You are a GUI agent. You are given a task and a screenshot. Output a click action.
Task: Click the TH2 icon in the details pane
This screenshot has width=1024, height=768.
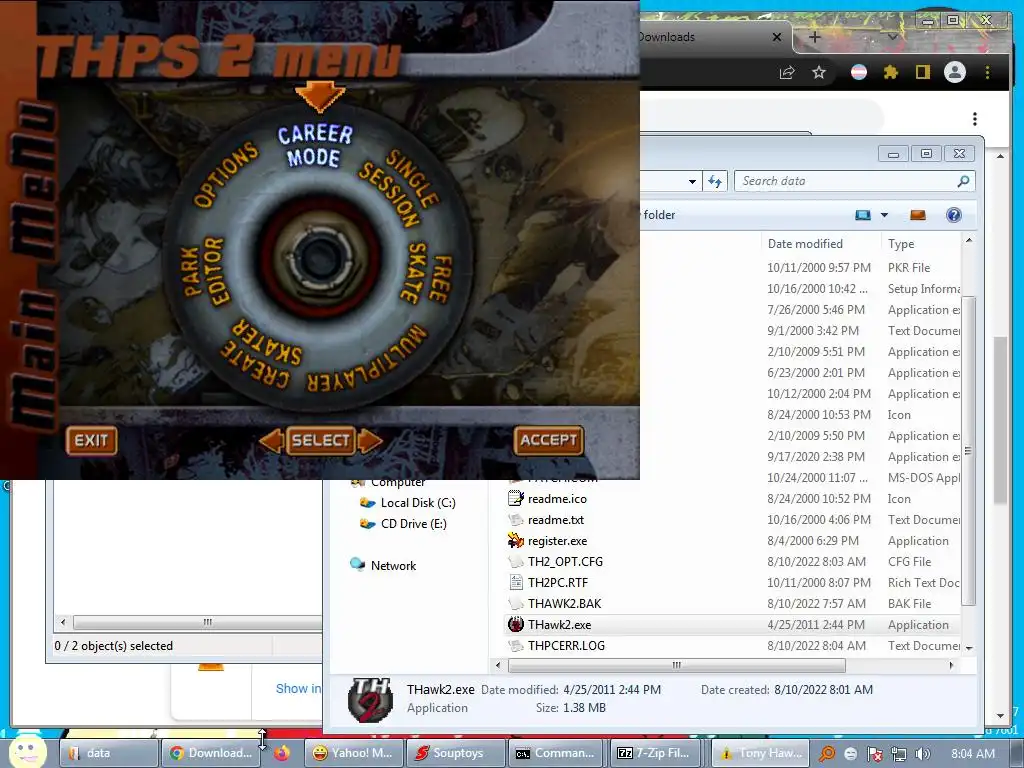coord(371,699)
